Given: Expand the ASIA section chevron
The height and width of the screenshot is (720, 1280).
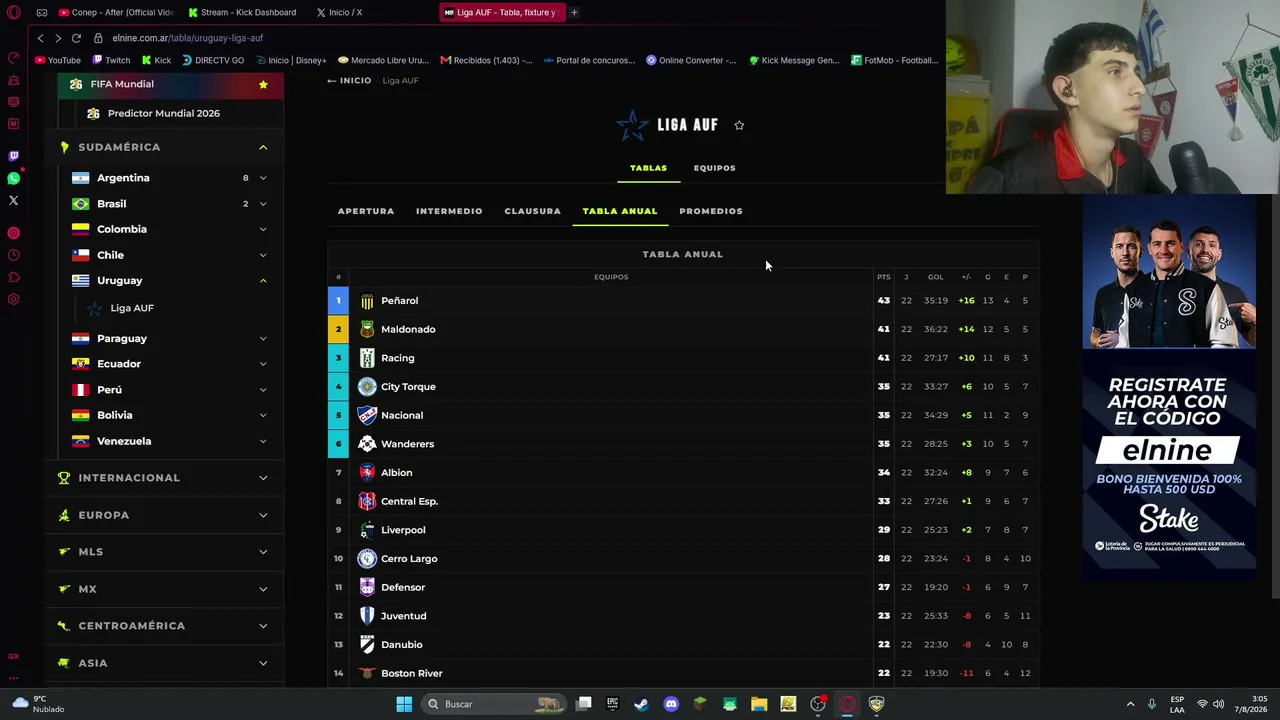Looking at the screenshot, I should (x=263, y=663).
